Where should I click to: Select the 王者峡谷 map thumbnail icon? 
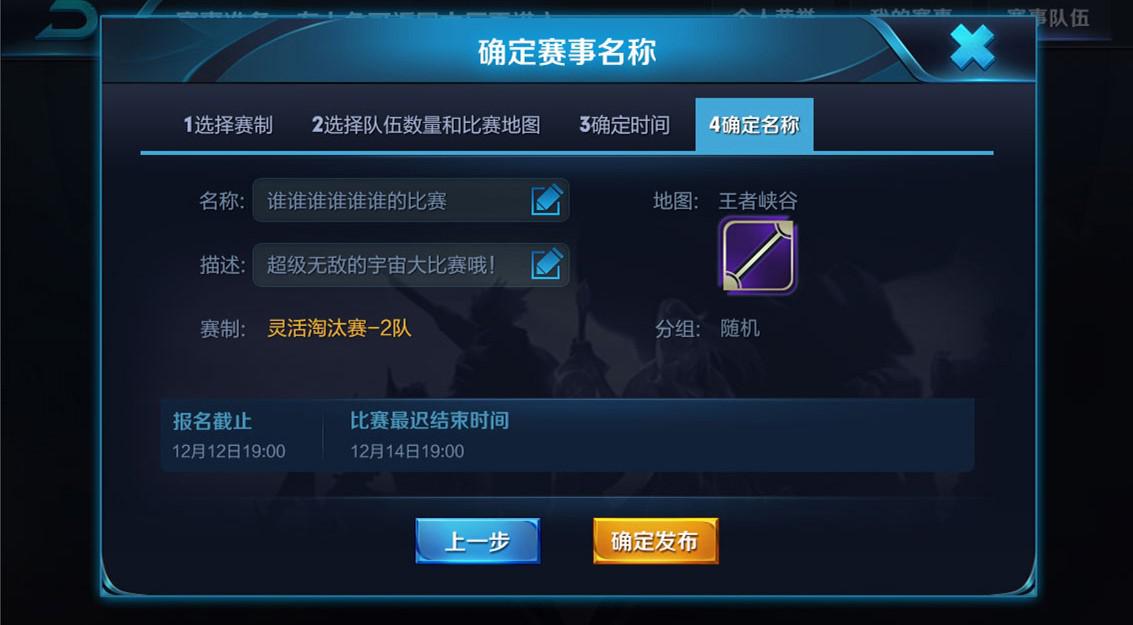point(758,256)
